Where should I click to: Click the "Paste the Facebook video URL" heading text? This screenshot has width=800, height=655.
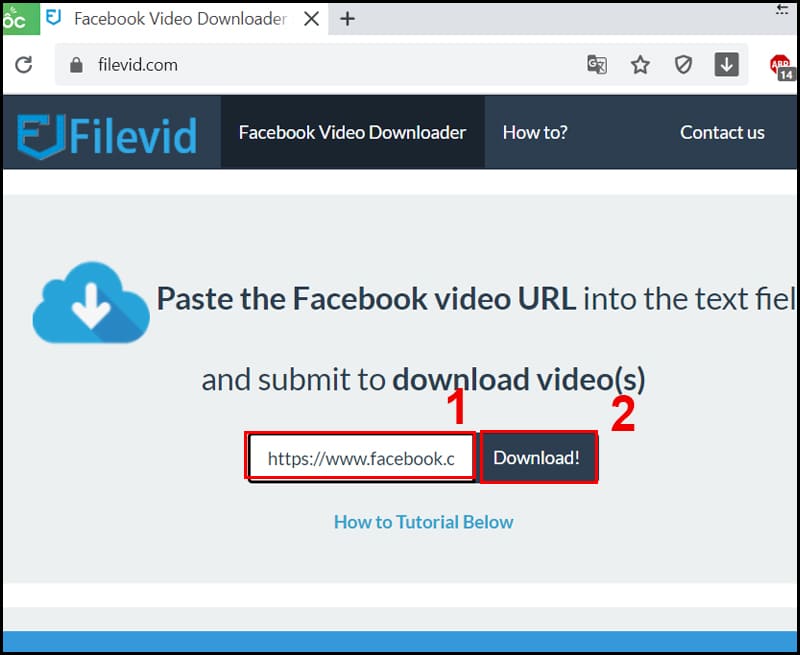click(366, 299)
